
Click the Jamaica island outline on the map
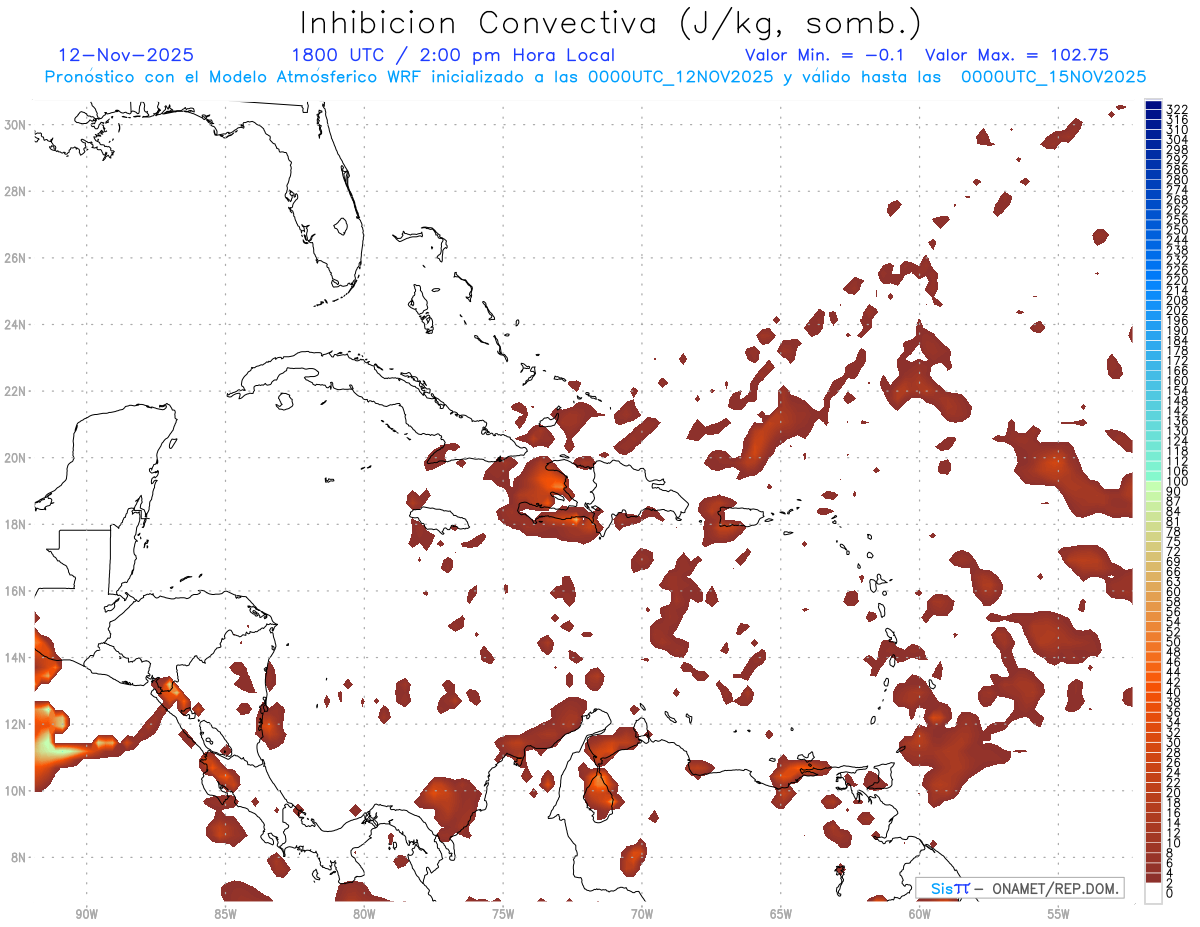pyautogui.click(x=441, y=519)
